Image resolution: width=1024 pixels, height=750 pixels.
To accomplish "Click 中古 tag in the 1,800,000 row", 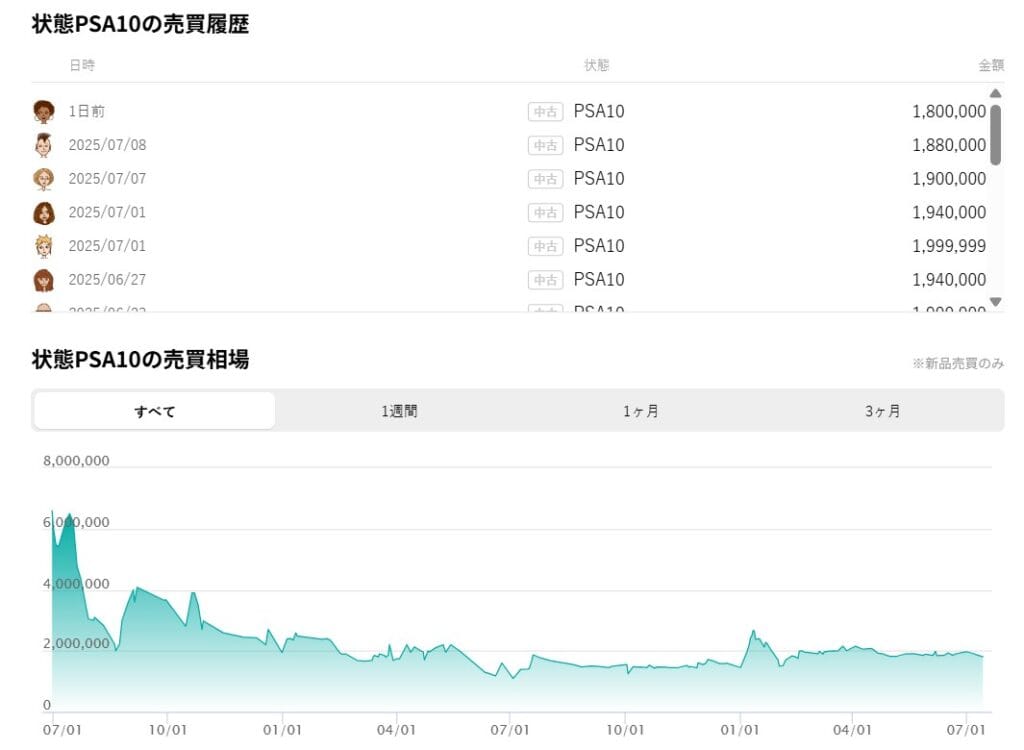I will [545, 112].
